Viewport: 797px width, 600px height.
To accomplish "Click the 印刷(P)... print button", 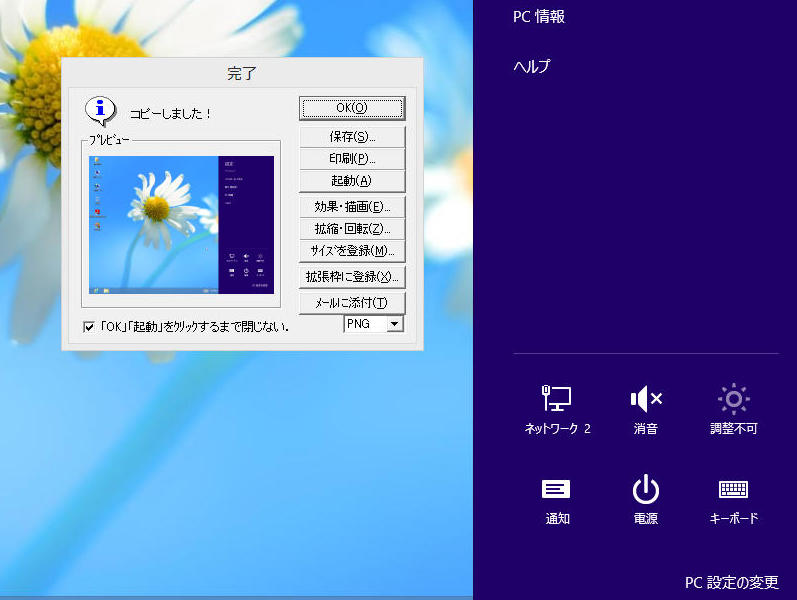I will click(351, 159).
